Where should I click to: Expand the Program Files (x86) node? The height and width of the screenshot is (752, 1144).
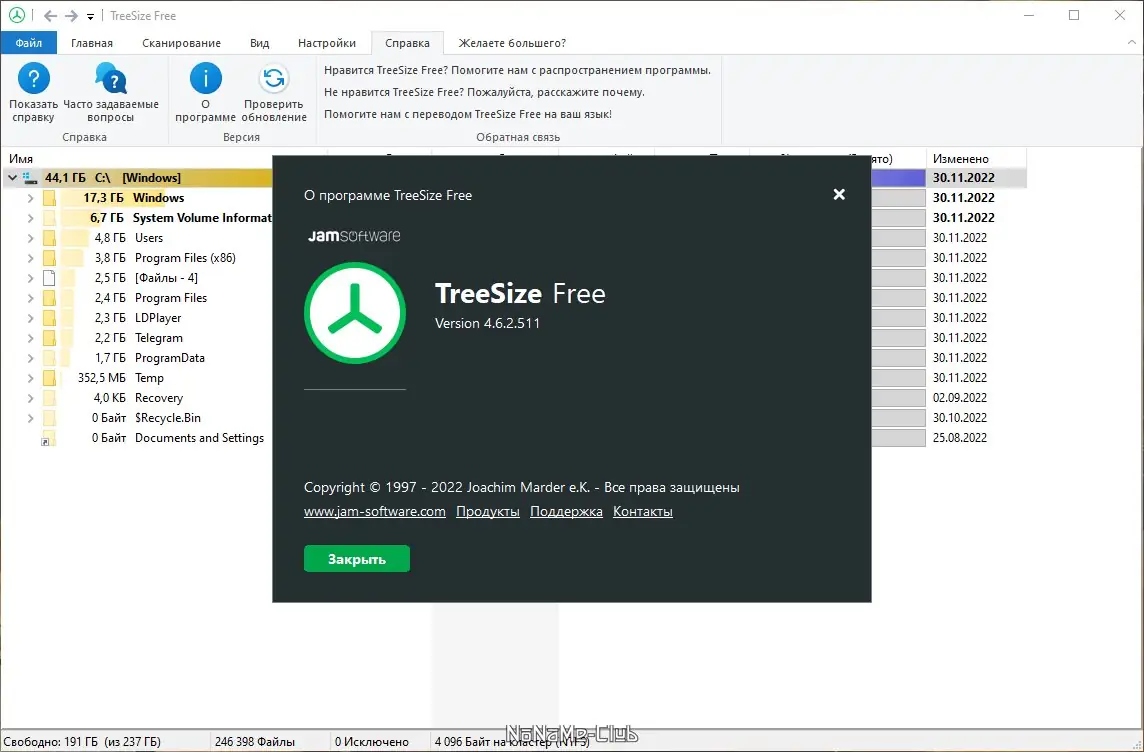pos(31,257)
